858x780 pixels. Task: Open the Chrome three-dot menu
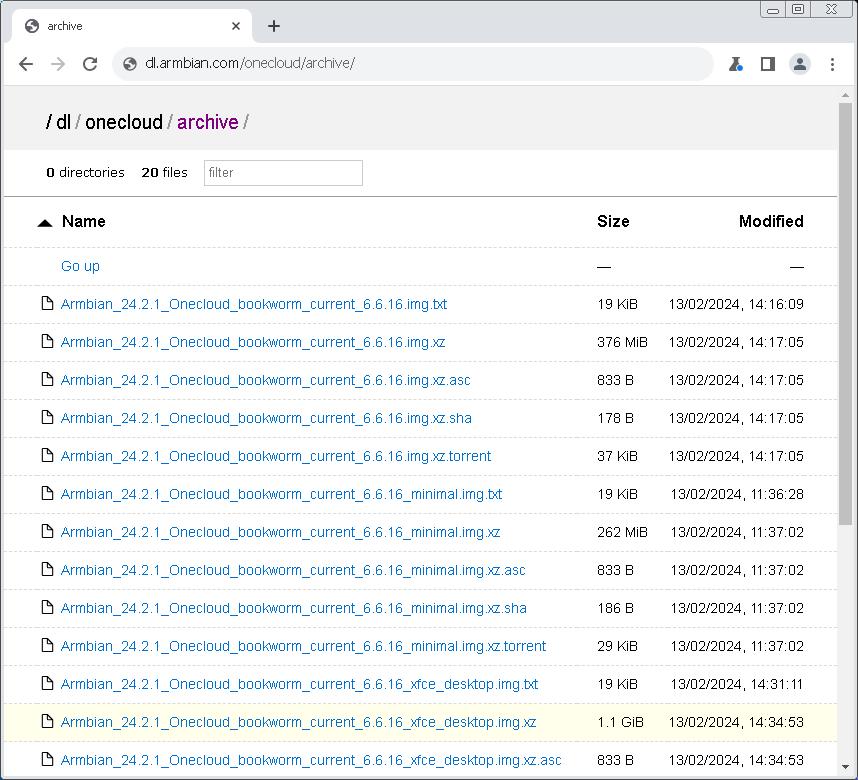click(x=832, y=64)
